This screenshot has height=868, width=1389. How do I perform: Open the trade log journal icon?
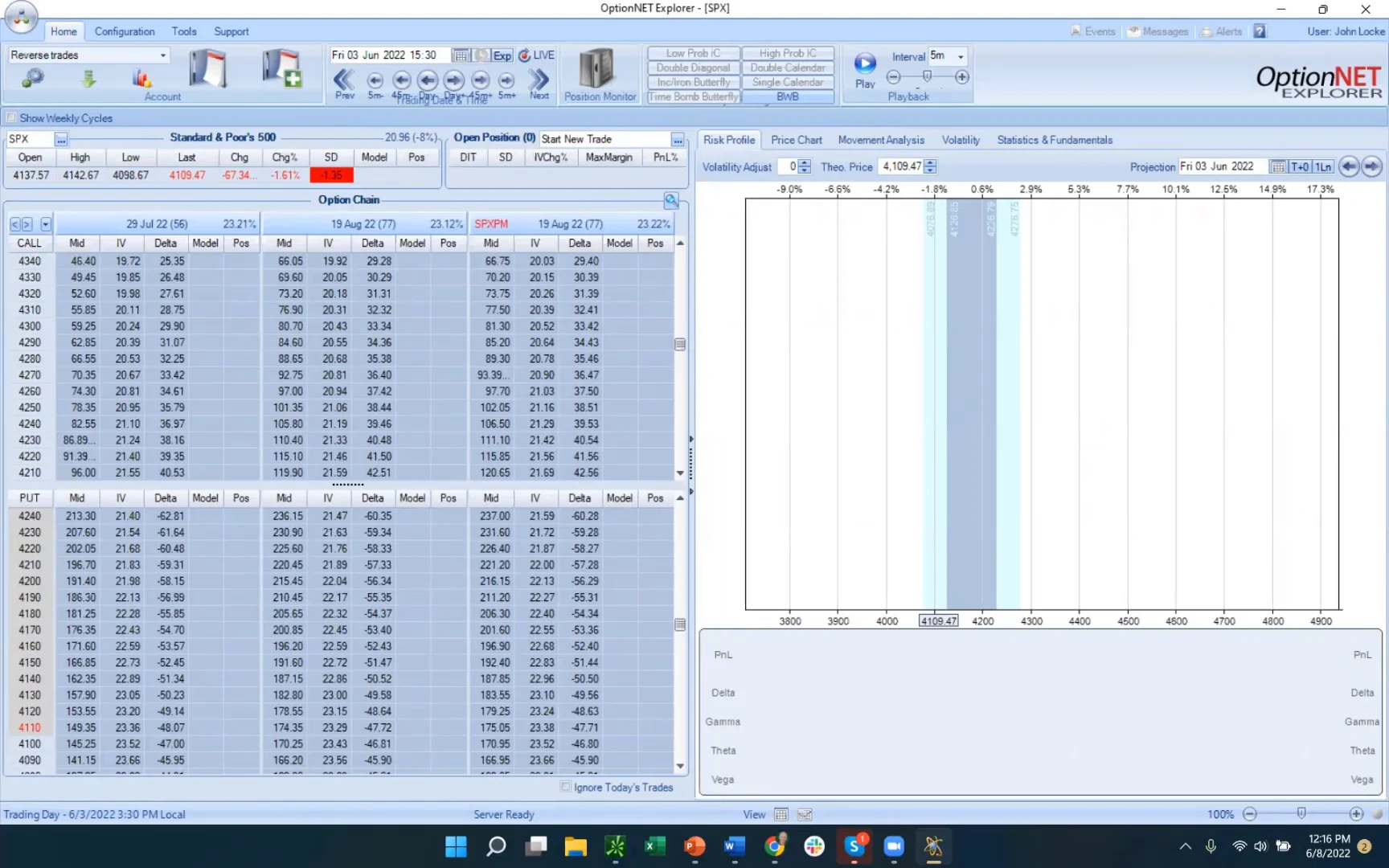click(208, 68)
